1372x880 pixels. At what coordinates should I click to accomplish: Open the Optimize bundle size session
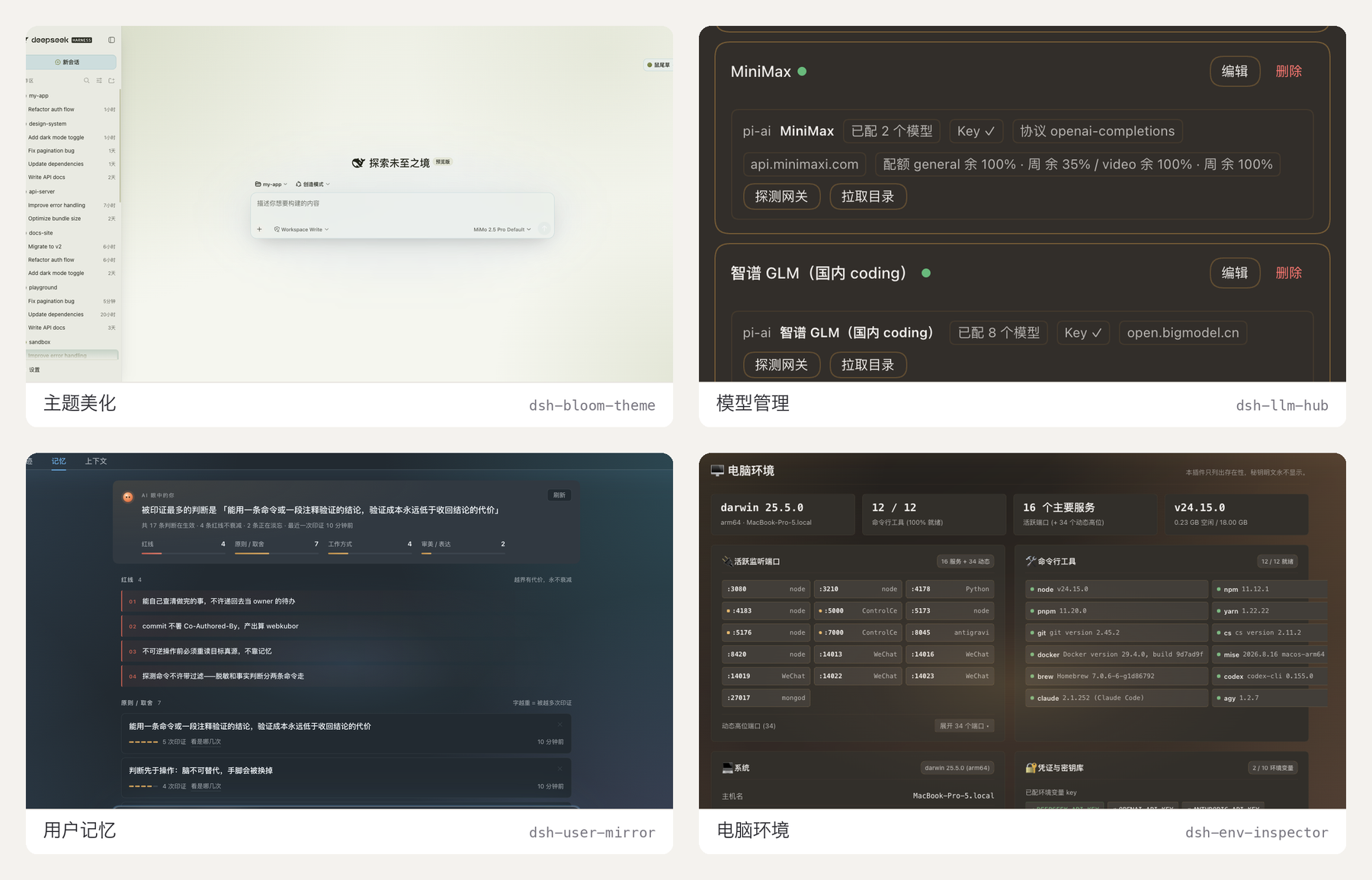[72, 219]
